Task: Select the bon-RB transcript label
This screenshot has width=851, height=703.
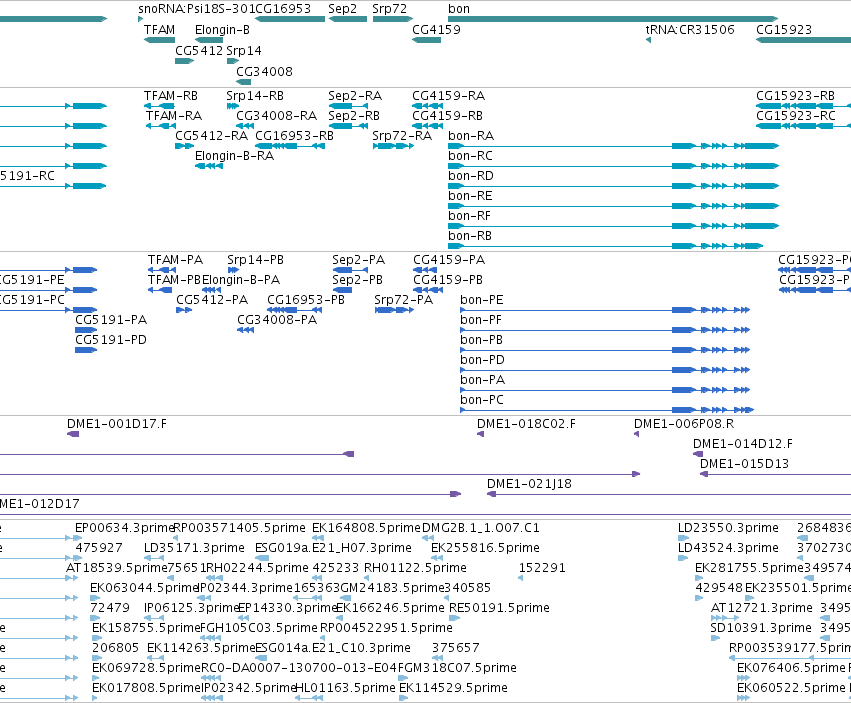Action: [469, 237]
